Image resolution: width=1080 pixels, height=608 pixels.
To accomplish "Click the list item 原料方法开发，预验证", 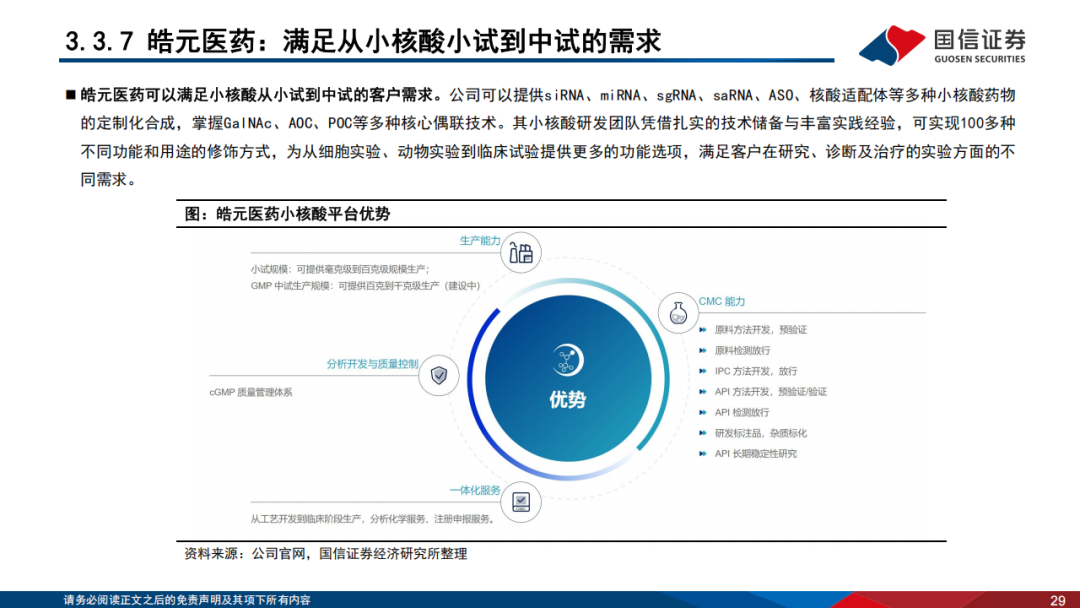I will 760,330.
